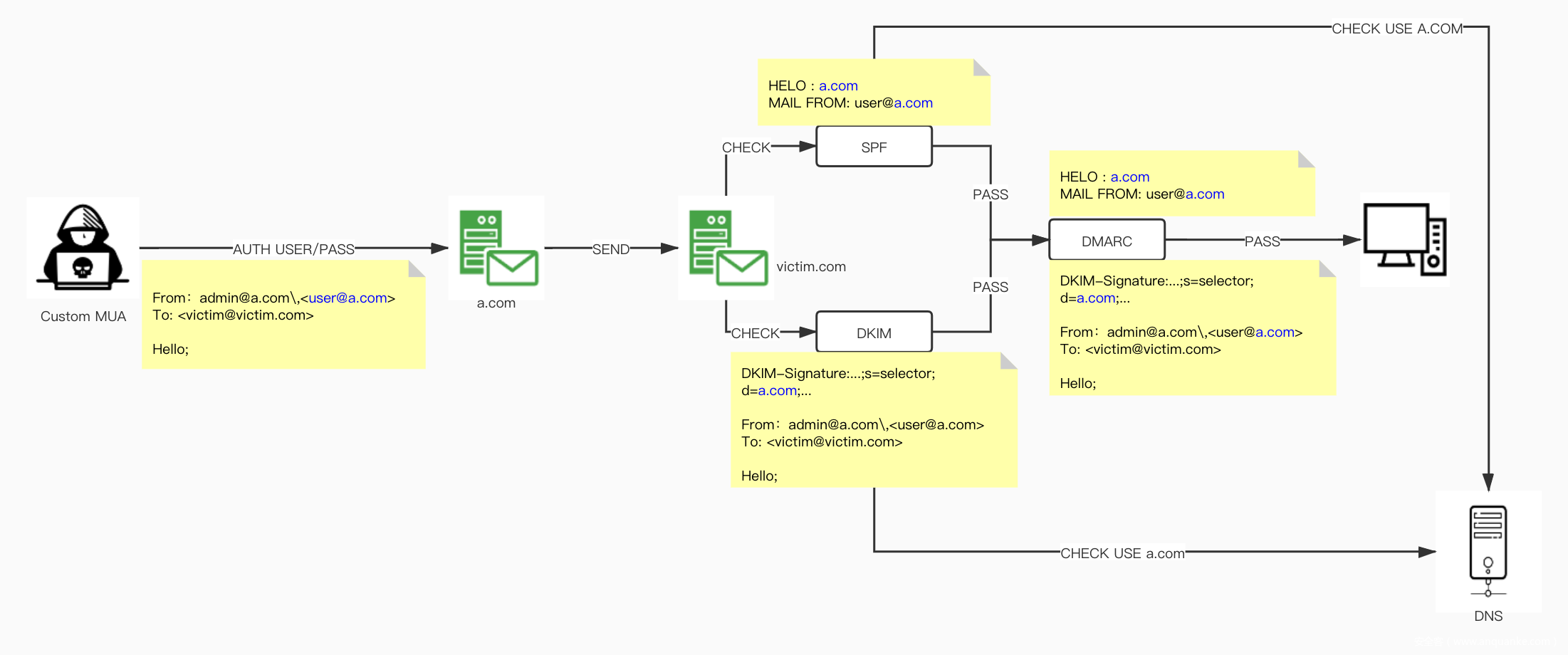
Task: Select the DKIM box
Action: [874, 332]
